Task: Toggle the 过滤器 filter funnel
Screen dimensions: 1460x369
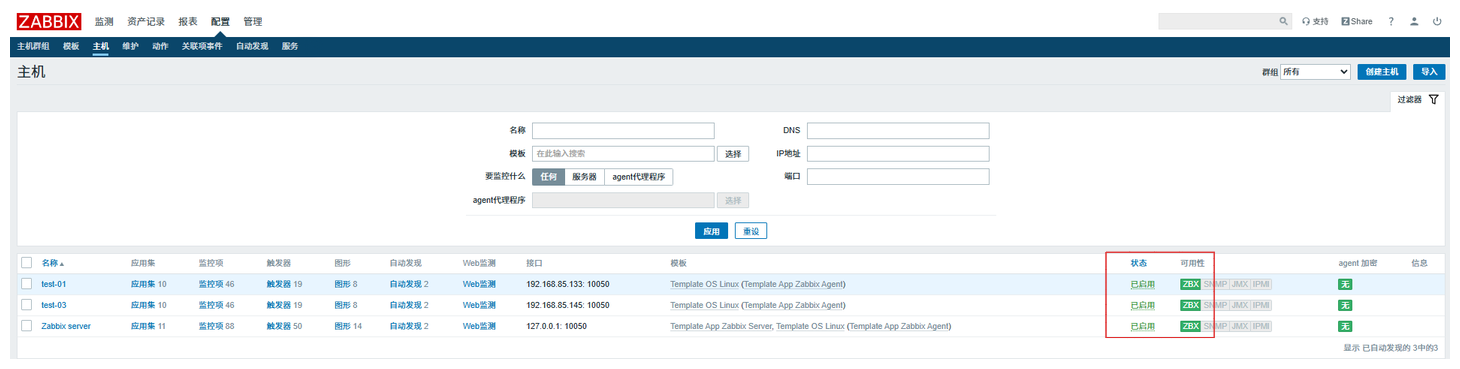Action: coord(1434,100)
